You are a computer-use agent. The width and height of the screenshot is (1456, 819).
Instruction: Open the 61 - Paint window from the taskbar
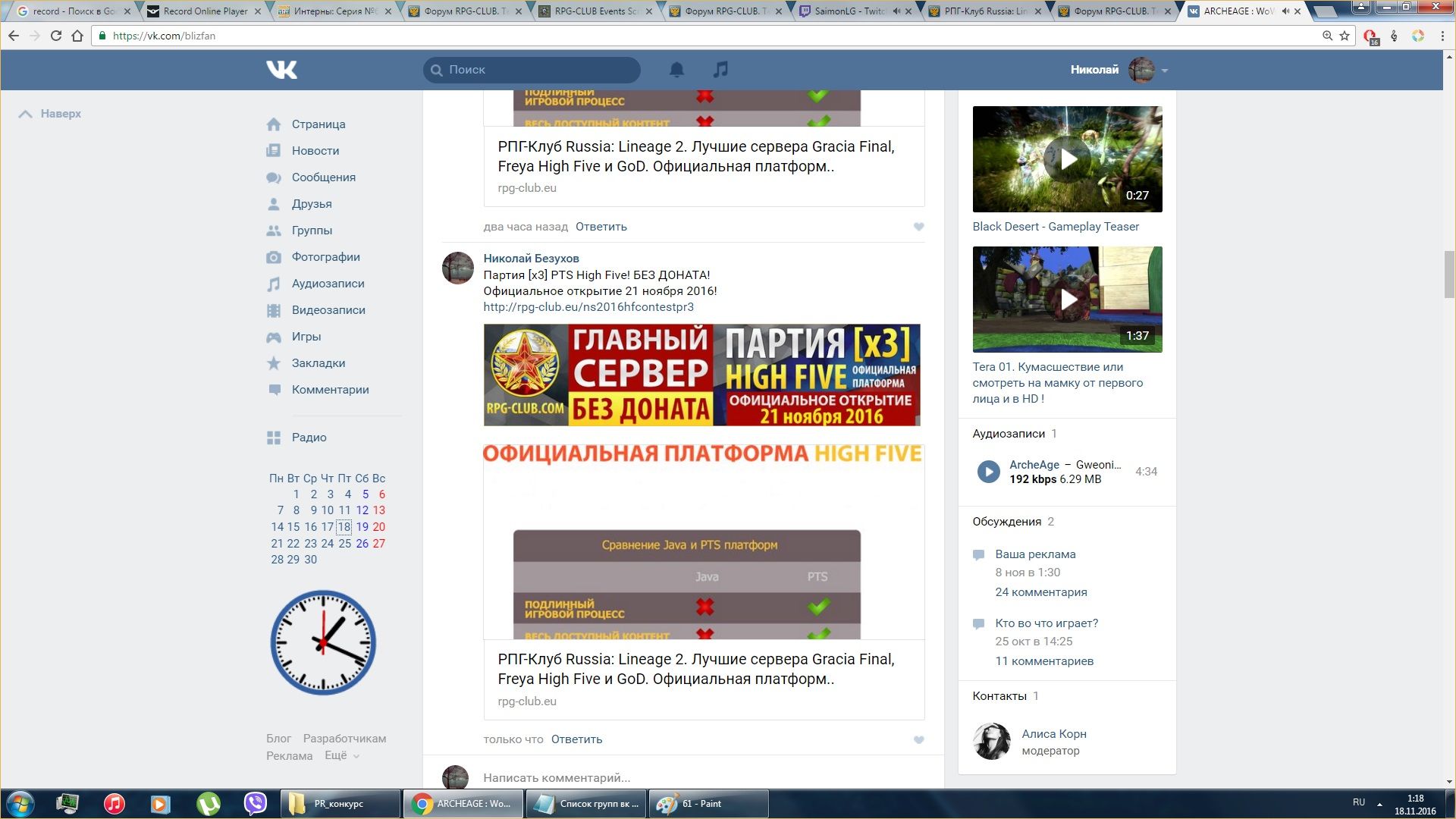[709, 804]
